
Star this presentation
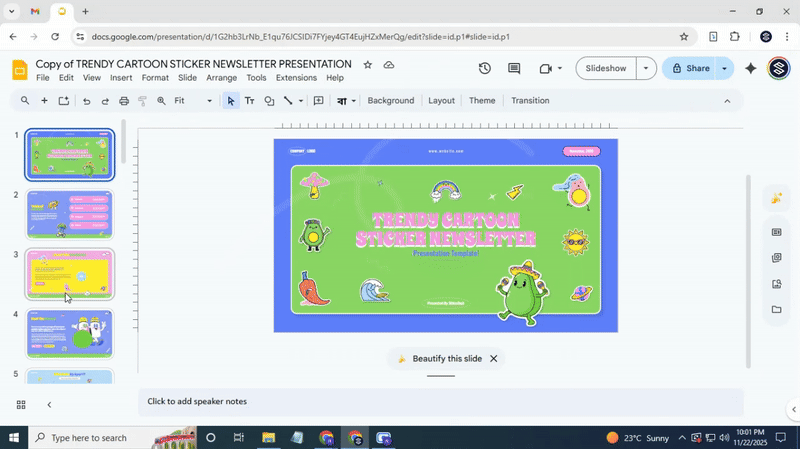(368, 64)
